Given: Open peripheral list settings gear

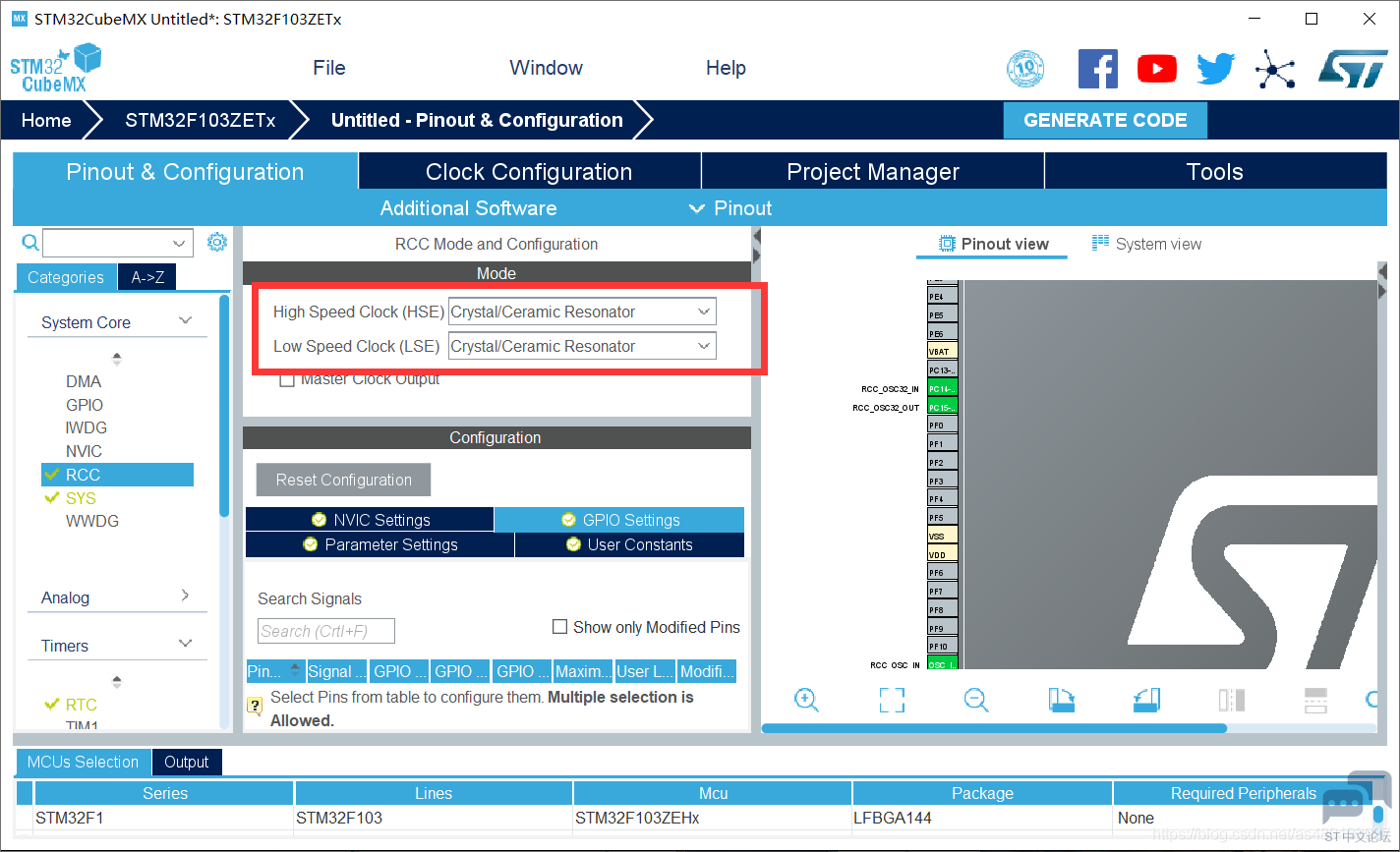Looking at the screenshot, I should [x=217, y=242].
